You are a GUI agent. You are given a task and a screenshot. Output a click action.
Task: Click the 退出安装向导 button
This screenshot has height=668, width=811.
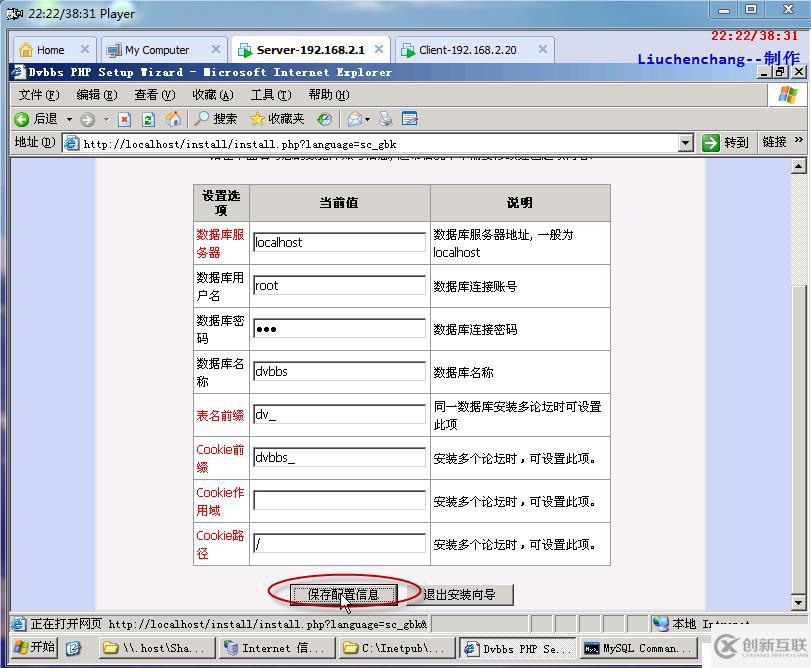pos(459,595)
